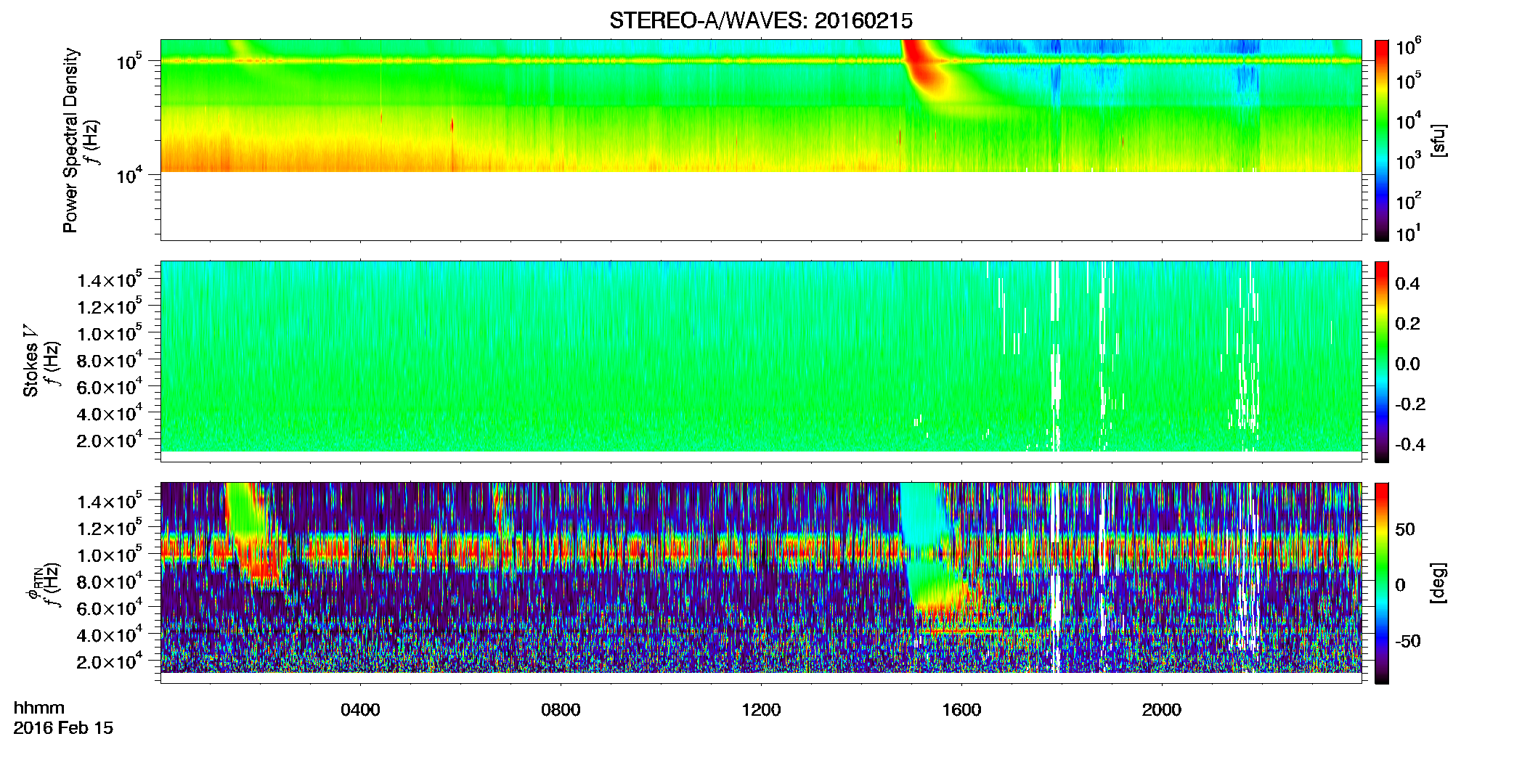Click the 0.4 label on Stokes V colorbar
The height and width of the screenshot is (784, 1522).
[x=1407, y=284]
